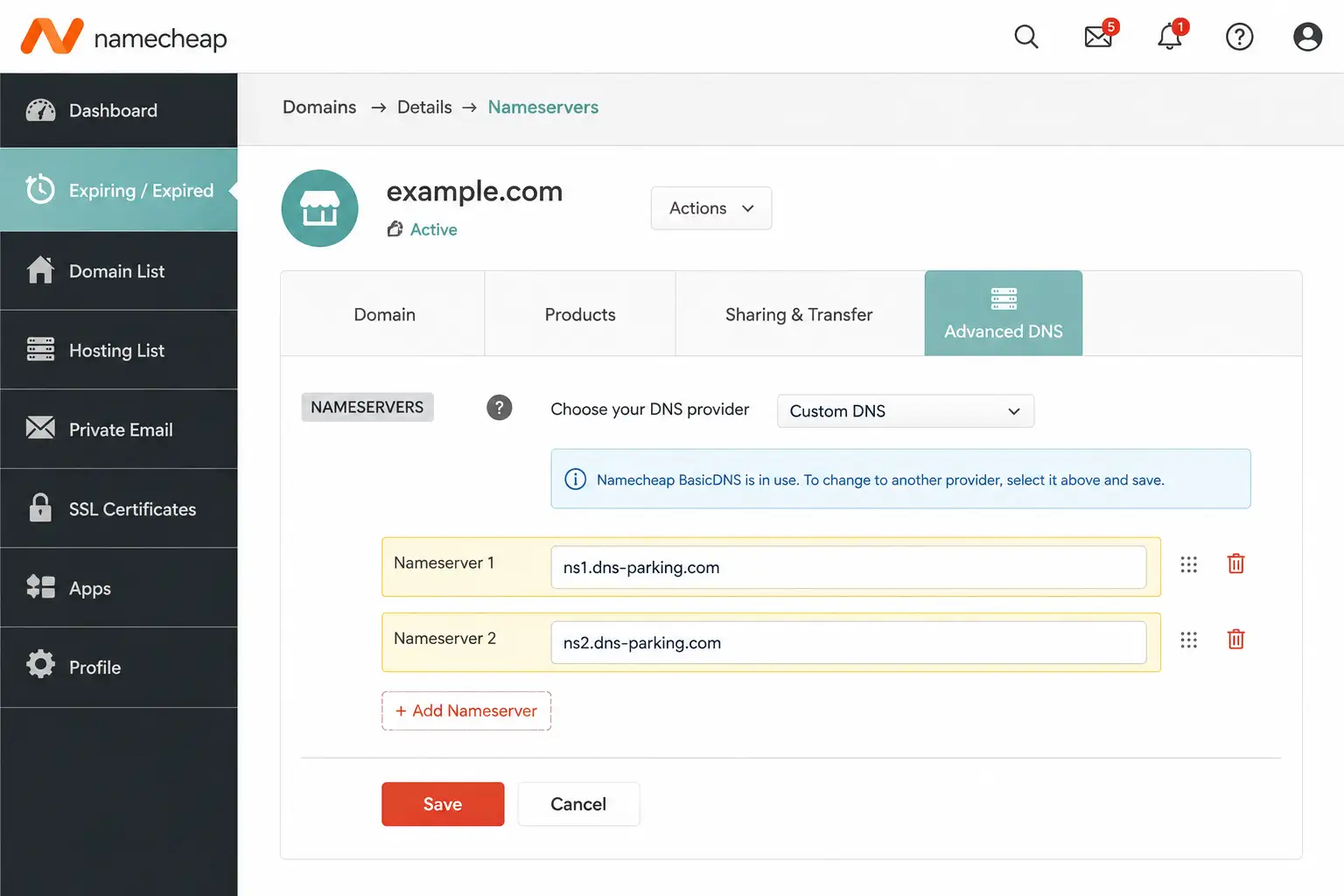The width and height of the screenshot is (1344, 896).
Task: Click the Expiring / Expired clock icon
Action: coord(40,189)
